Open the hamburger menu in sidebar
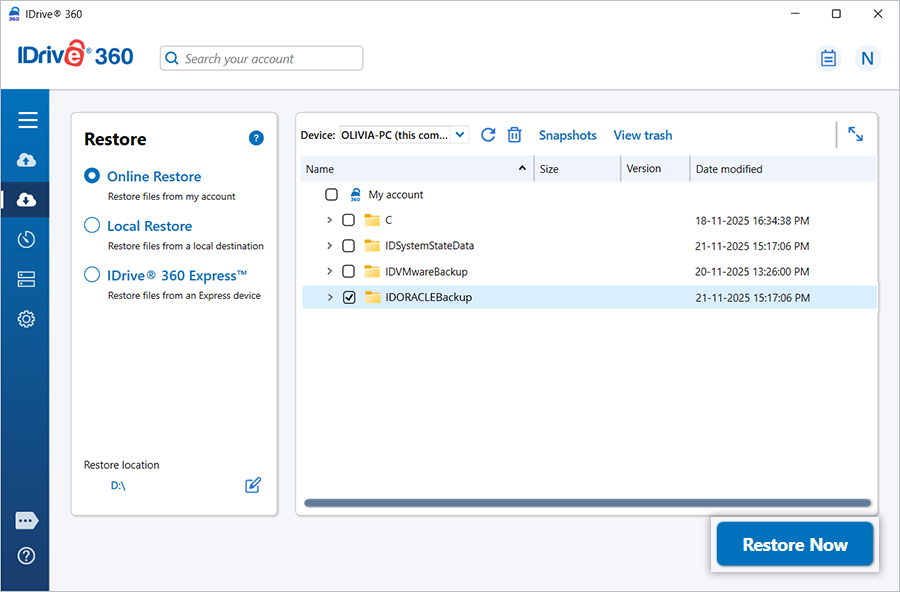Image resolution: width=900 pixels, height=592 pixels. (27, 120)
